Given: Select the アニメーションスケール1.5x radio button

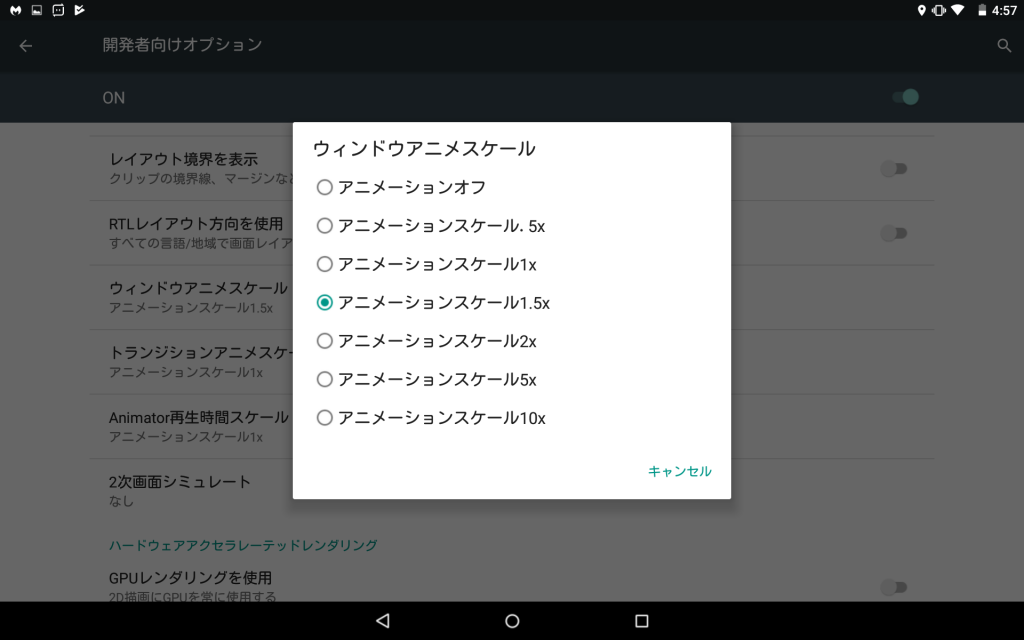Looking at the screenshot, I should point(324,302).
